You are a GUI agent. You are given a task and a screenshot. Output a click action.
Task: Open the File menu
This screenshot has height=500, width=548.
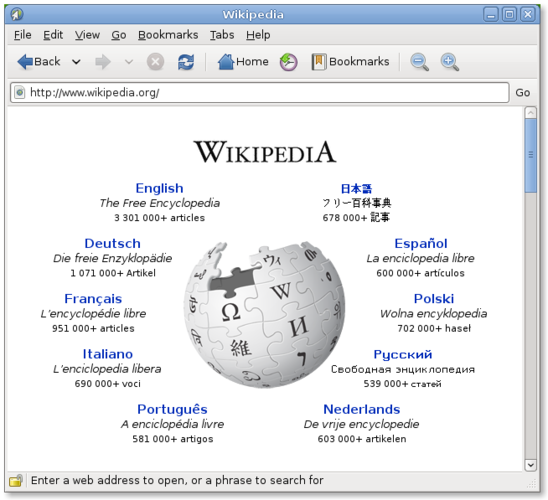tap(22, 35)
